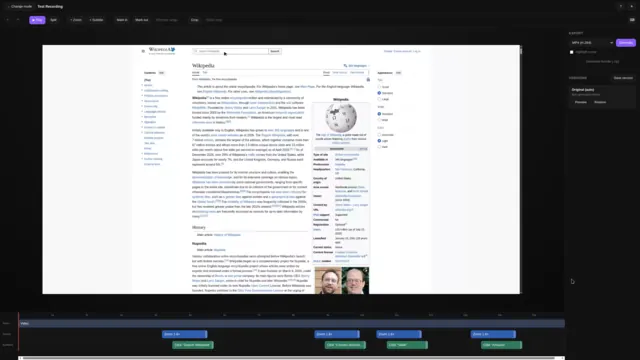Screen dimensions: 640x360
Task: Click the founders photo at bottom of infobox
Action: tap(342, 280)
